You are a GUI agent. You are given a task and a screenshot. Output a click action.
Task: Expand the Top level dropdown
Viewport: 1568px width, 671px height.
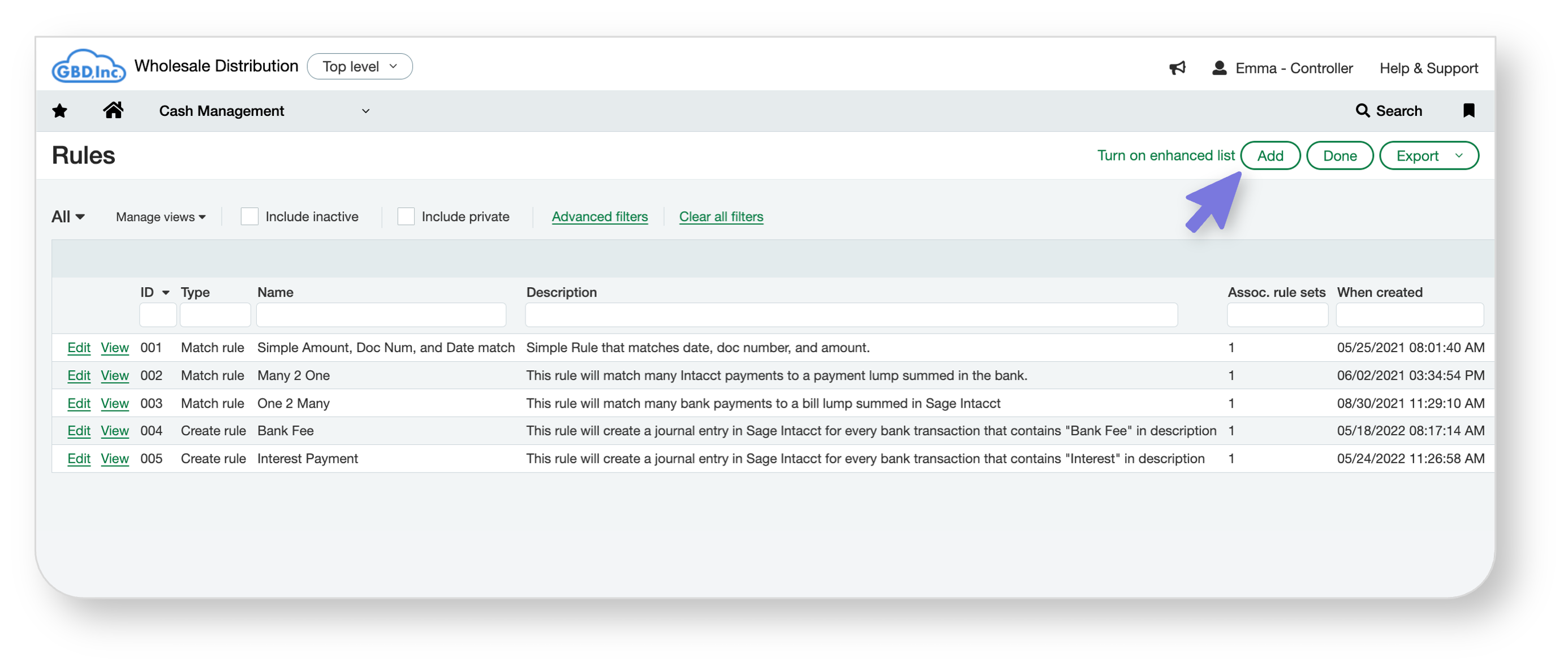tap(360, 66)
